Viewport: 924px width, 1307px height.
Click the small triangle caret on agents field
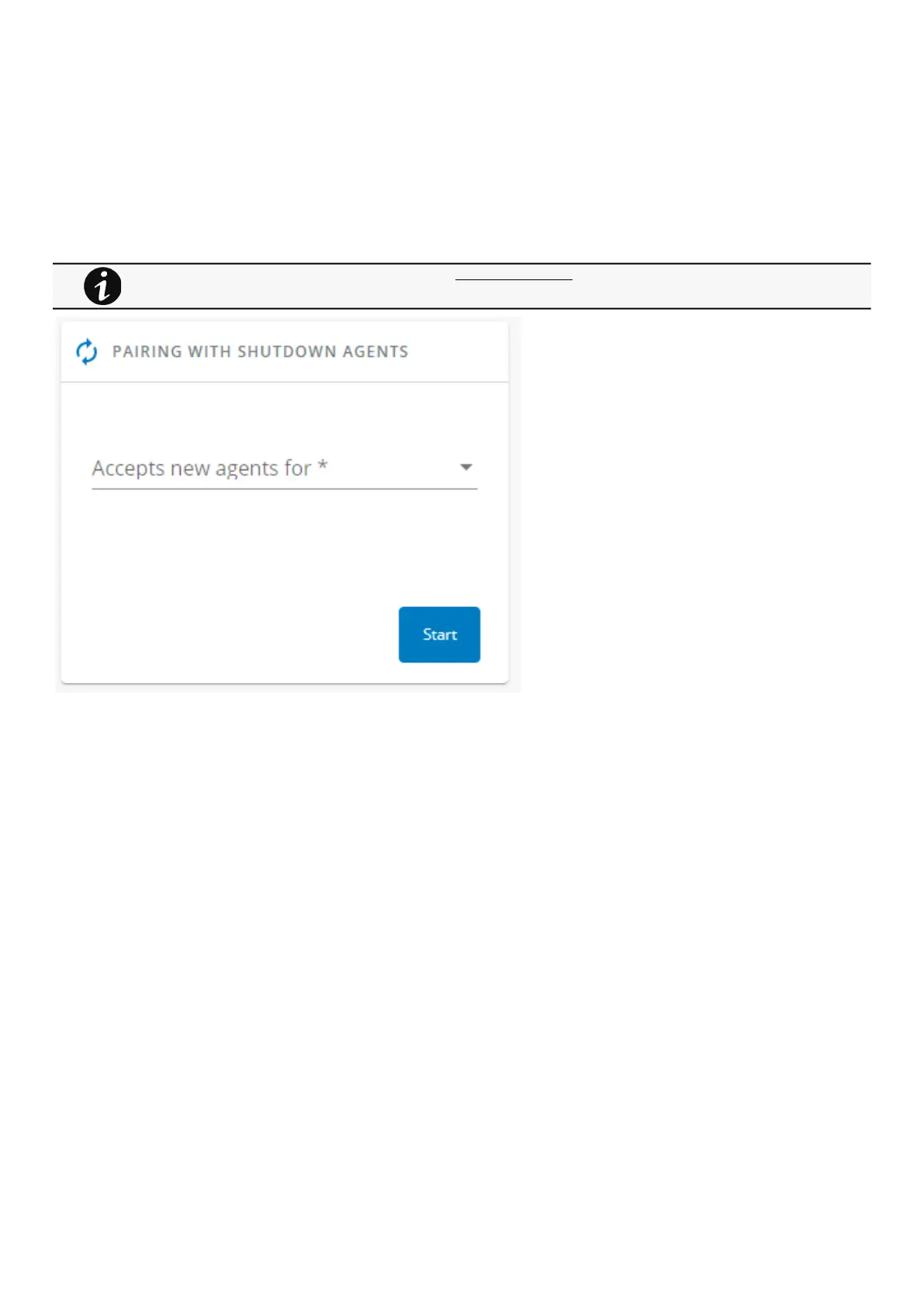tap(465, 467)
